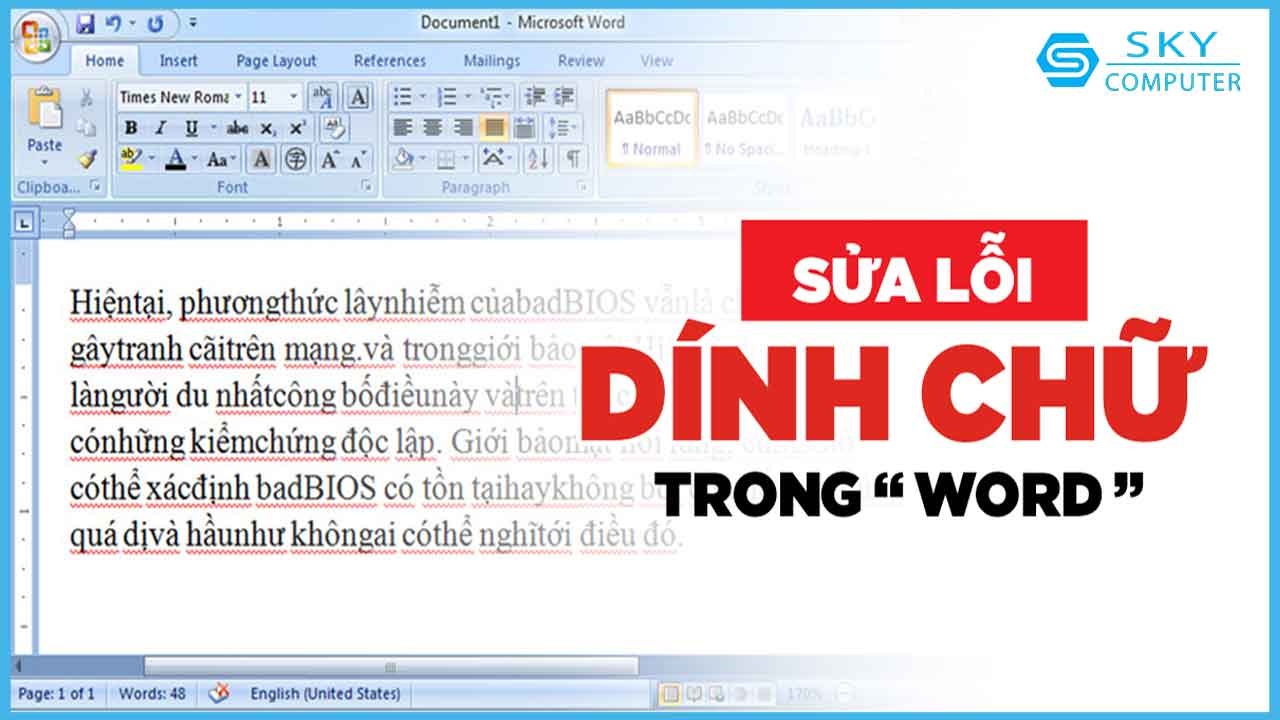
Task: Undo the last action
Action: [x=113, y=23]
